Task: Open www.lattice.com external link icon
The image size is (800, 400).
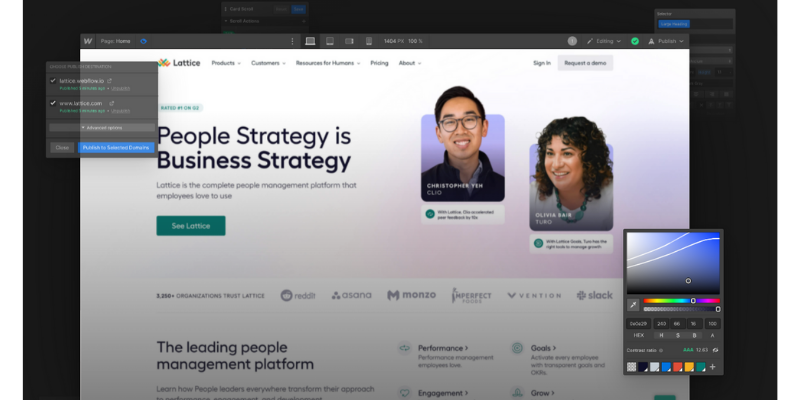Action: pos(112,103)
